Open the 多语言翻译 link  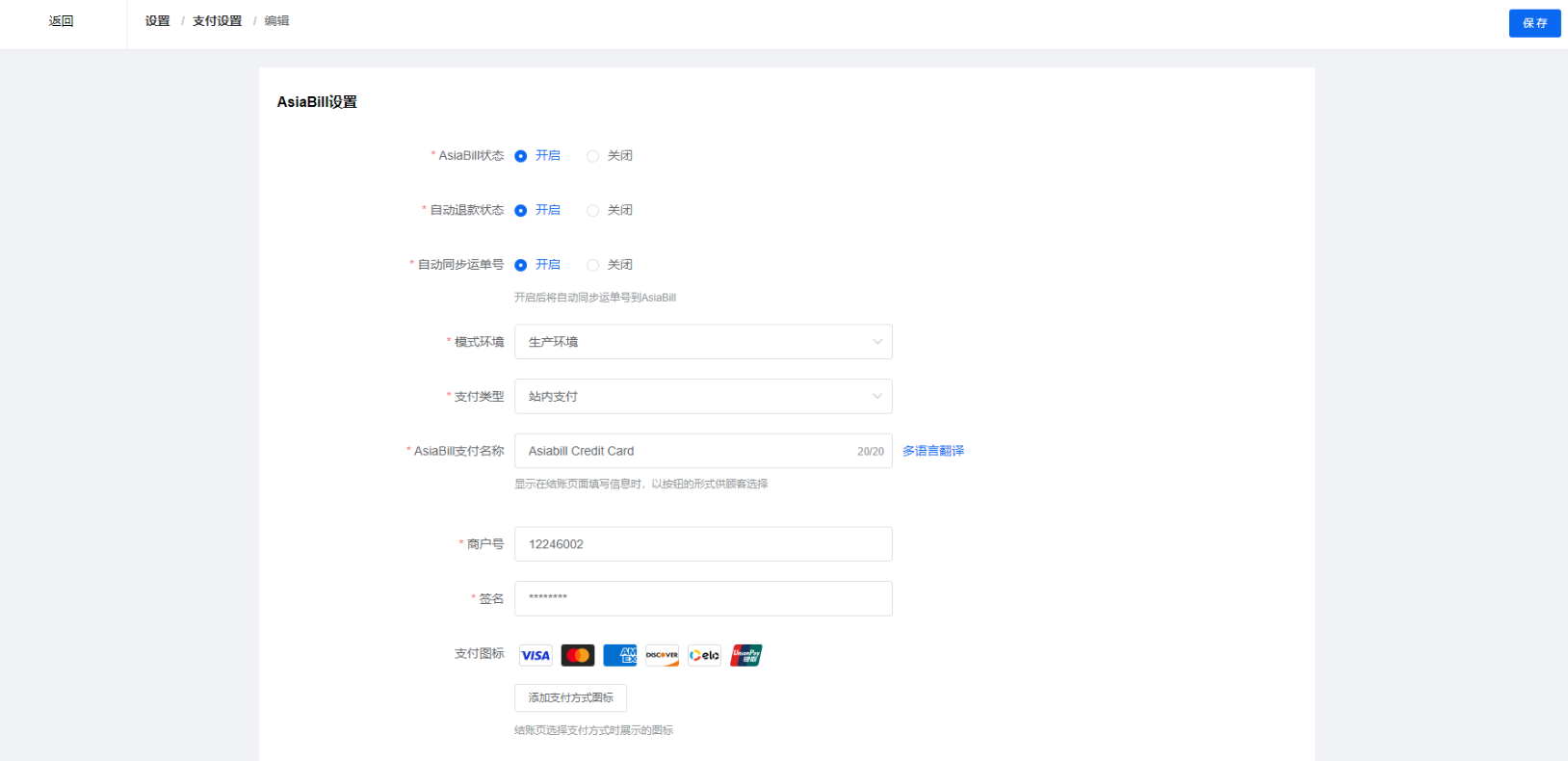tap(933, 451)
